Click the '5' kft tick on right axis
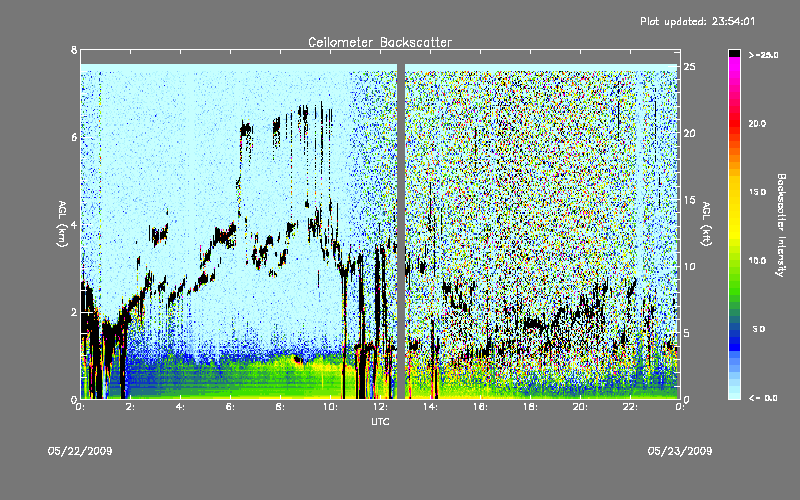This screenshot has height=500, width=800. (x=687, y=333)
